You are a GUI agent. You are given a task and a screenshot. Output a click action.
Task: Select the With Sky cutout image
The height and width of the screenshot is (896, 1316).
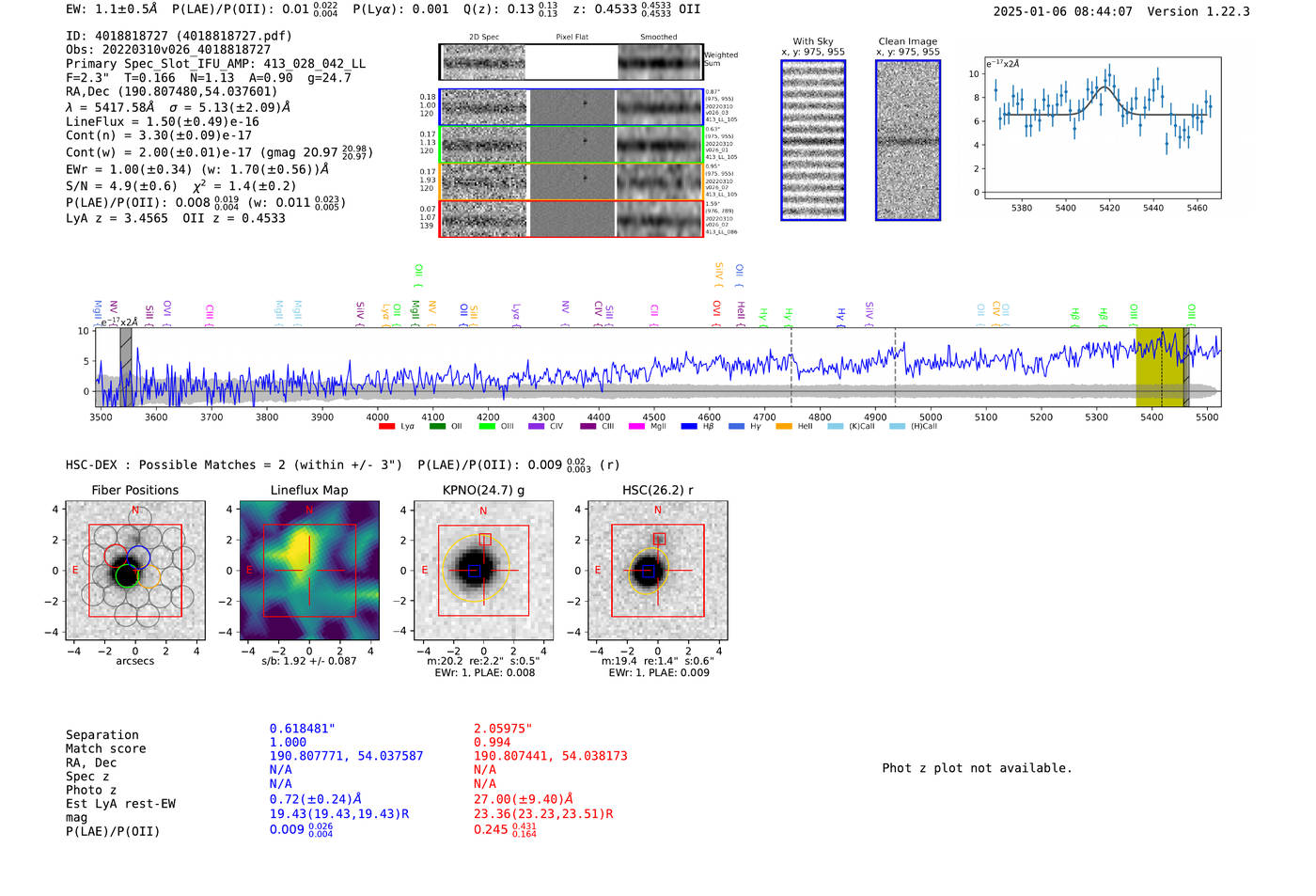click(x=813, y=140)
